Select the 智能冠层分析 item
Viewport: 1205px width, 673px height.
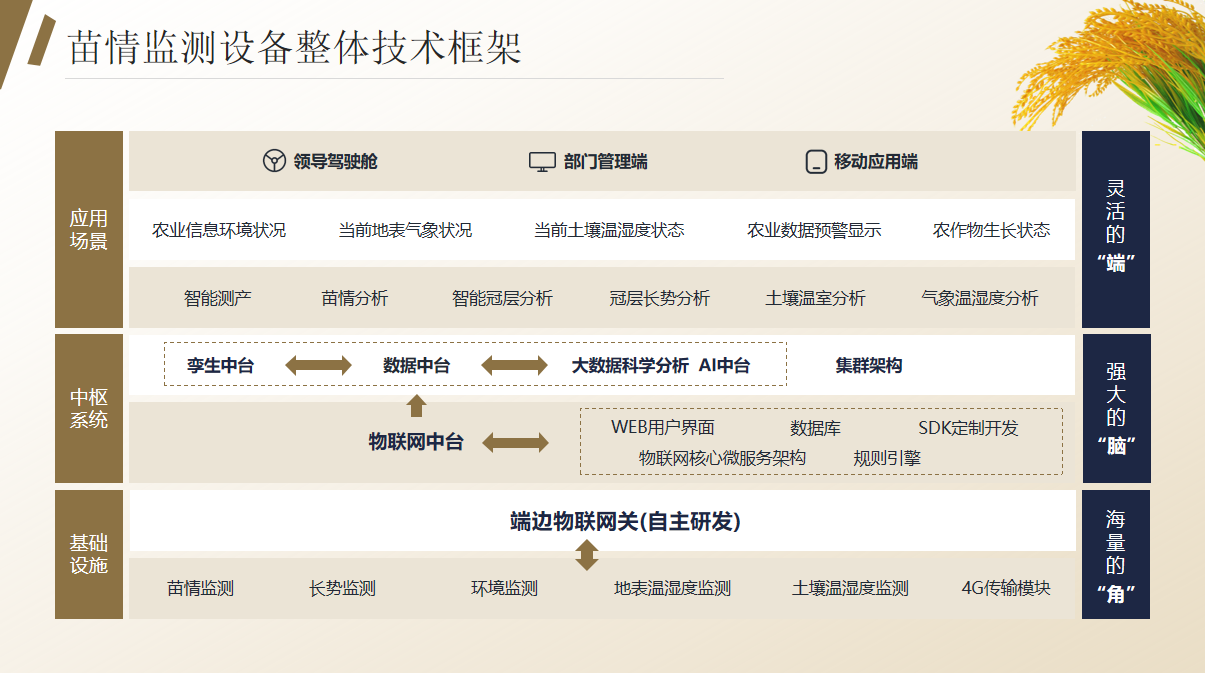tap(502, 298)
